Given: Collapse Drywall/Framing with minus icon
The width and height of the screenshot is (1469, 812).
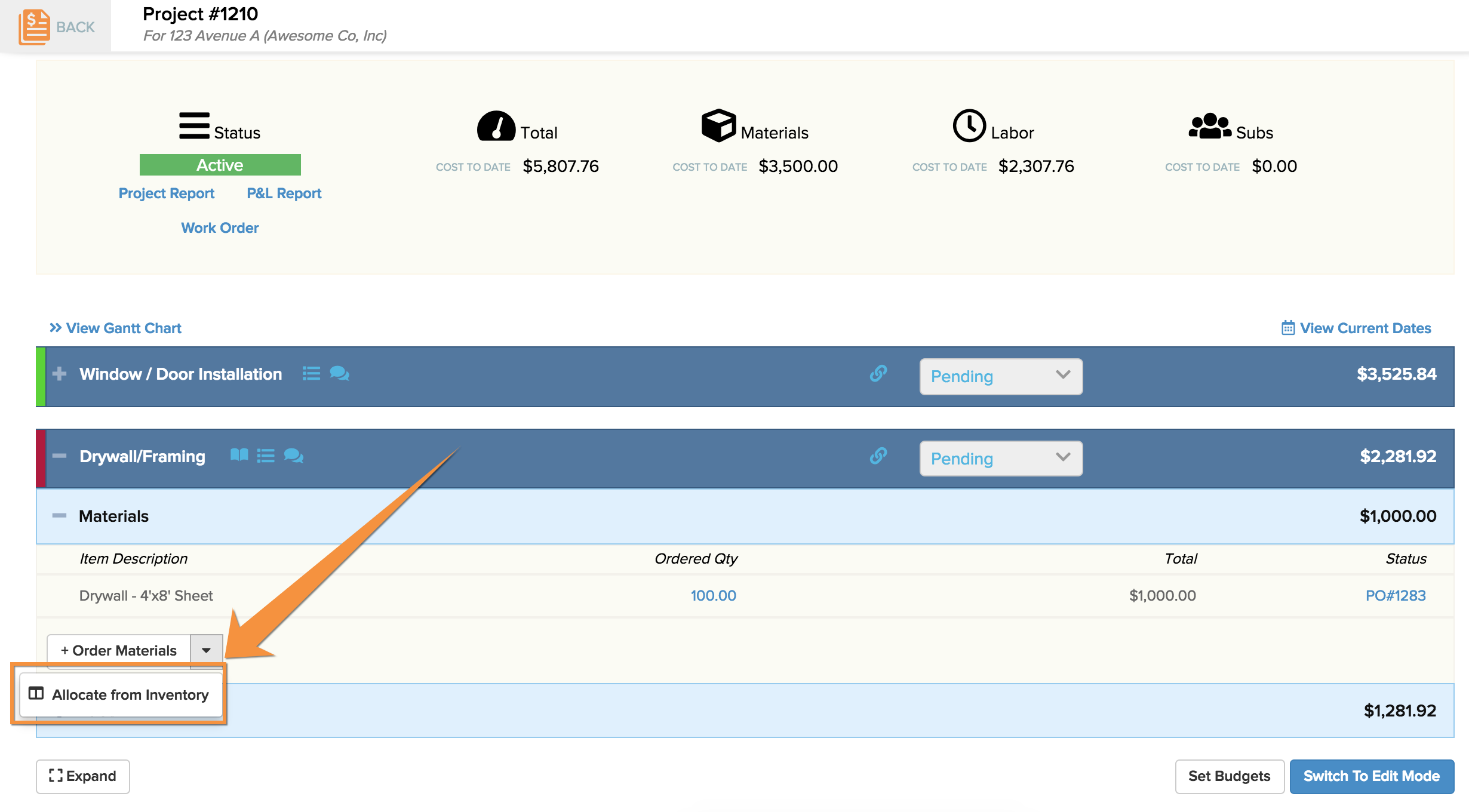Looking at the screenshot, I should [59, 456].
